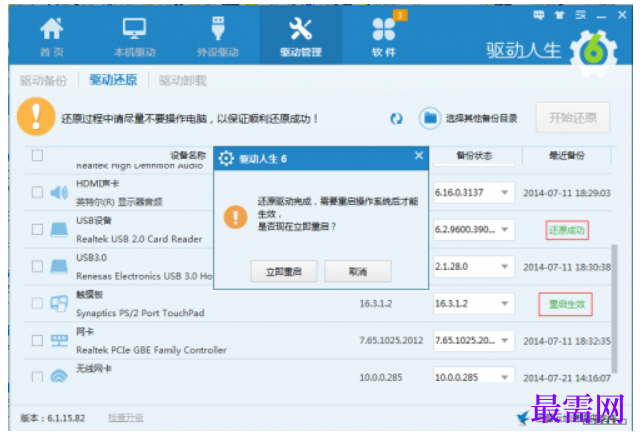643x440 pixels.
Task: Switch to the 驱动备份 tab
Action: [43, 80]
